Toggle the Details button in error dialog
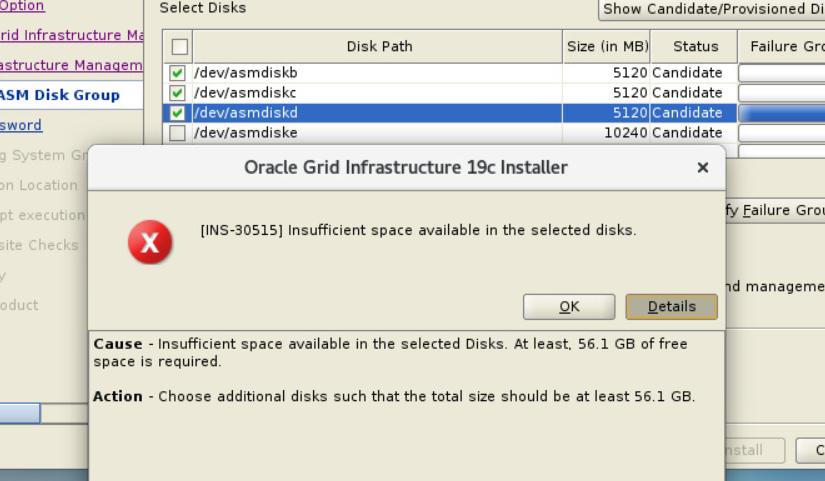 point(671,306)
